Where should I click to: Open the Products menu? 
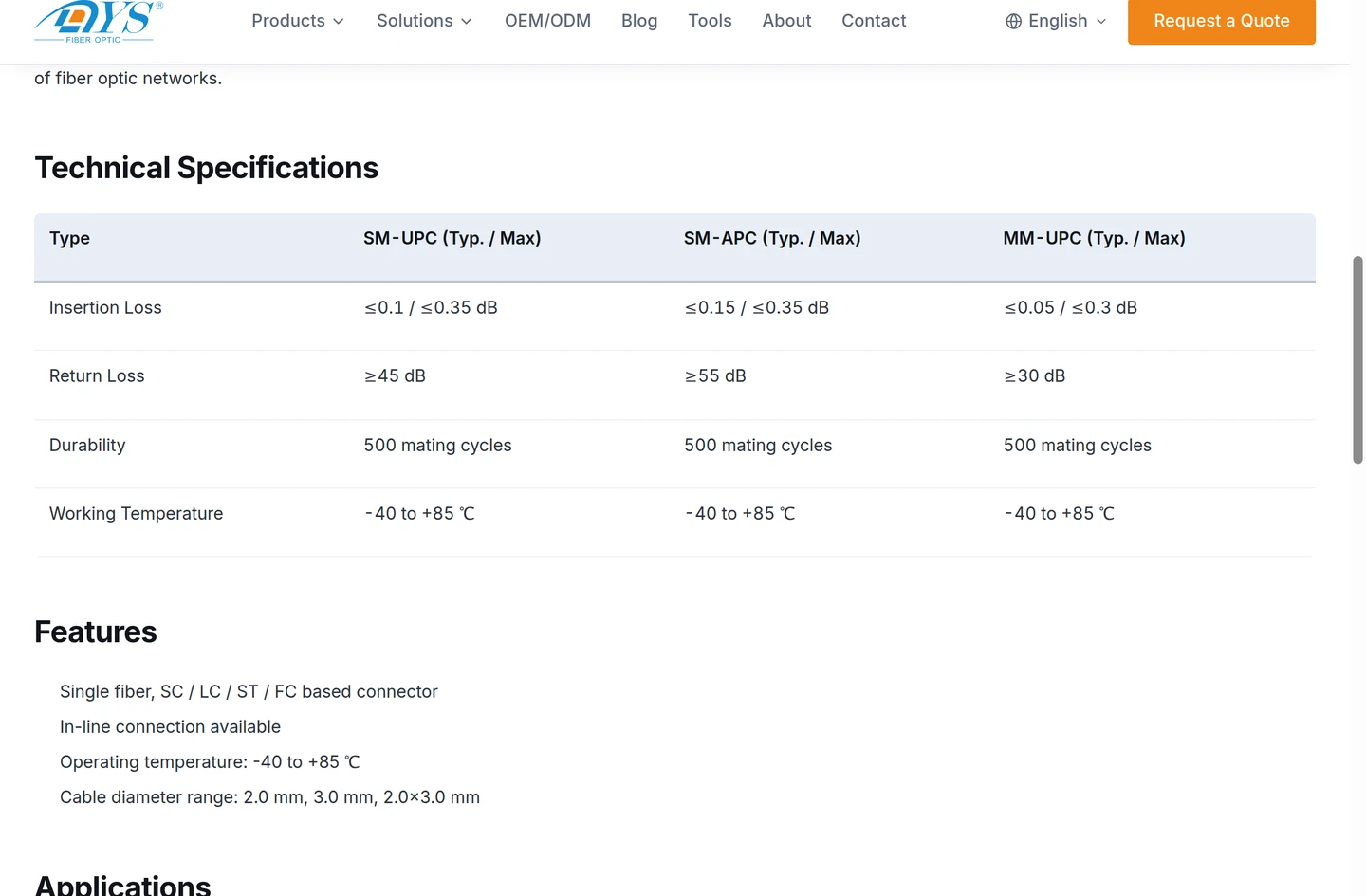(298, 21)
